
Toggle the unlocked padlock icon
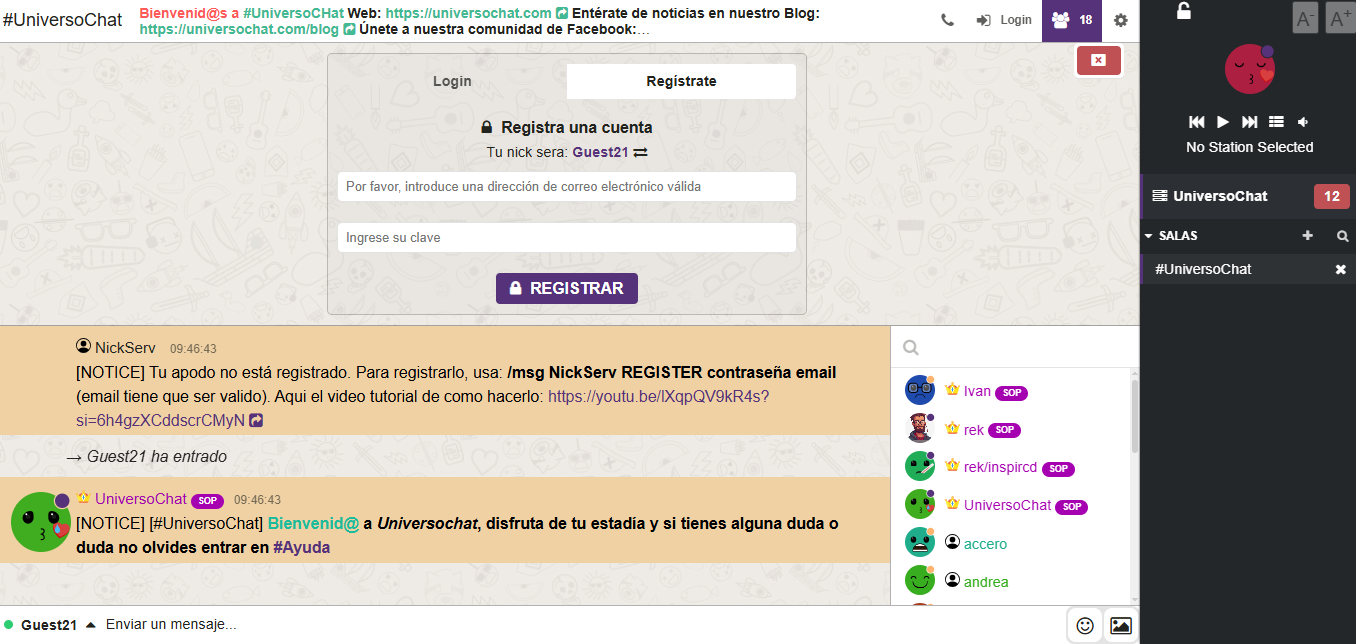[x=1183, y=12]
